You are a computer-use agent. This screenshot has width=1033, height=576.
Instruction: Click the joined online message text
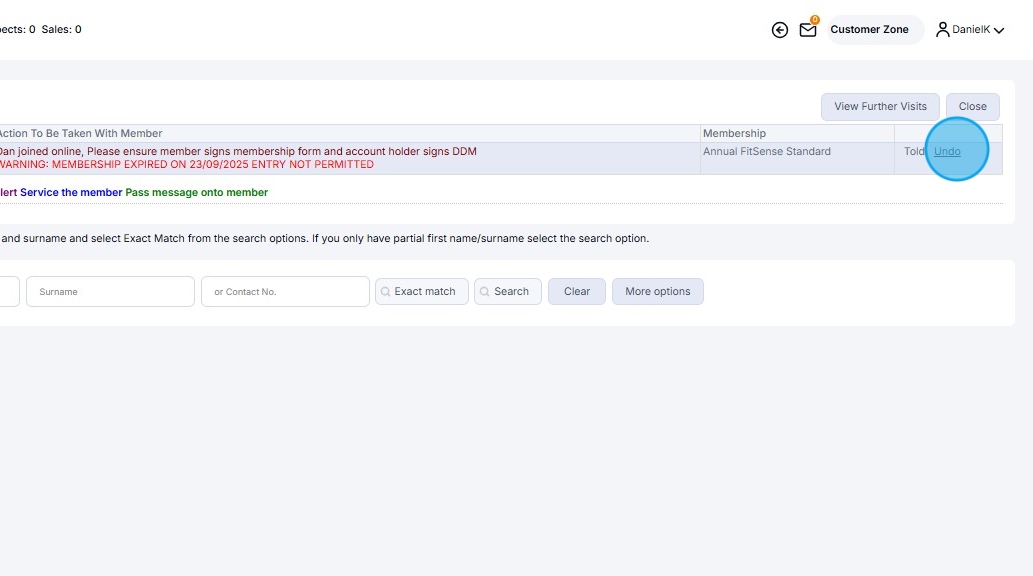238,152
